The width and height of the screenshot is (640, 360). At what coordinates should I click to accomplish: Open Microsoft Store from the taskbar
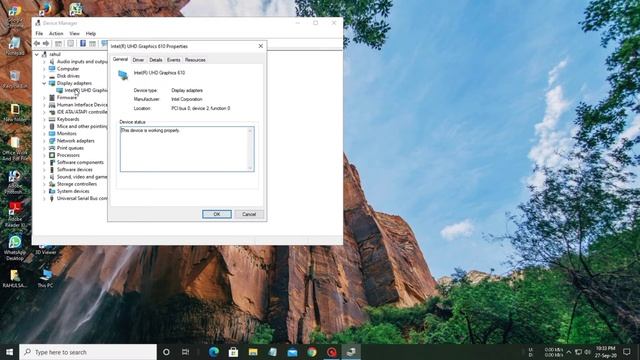coord(233,352)
